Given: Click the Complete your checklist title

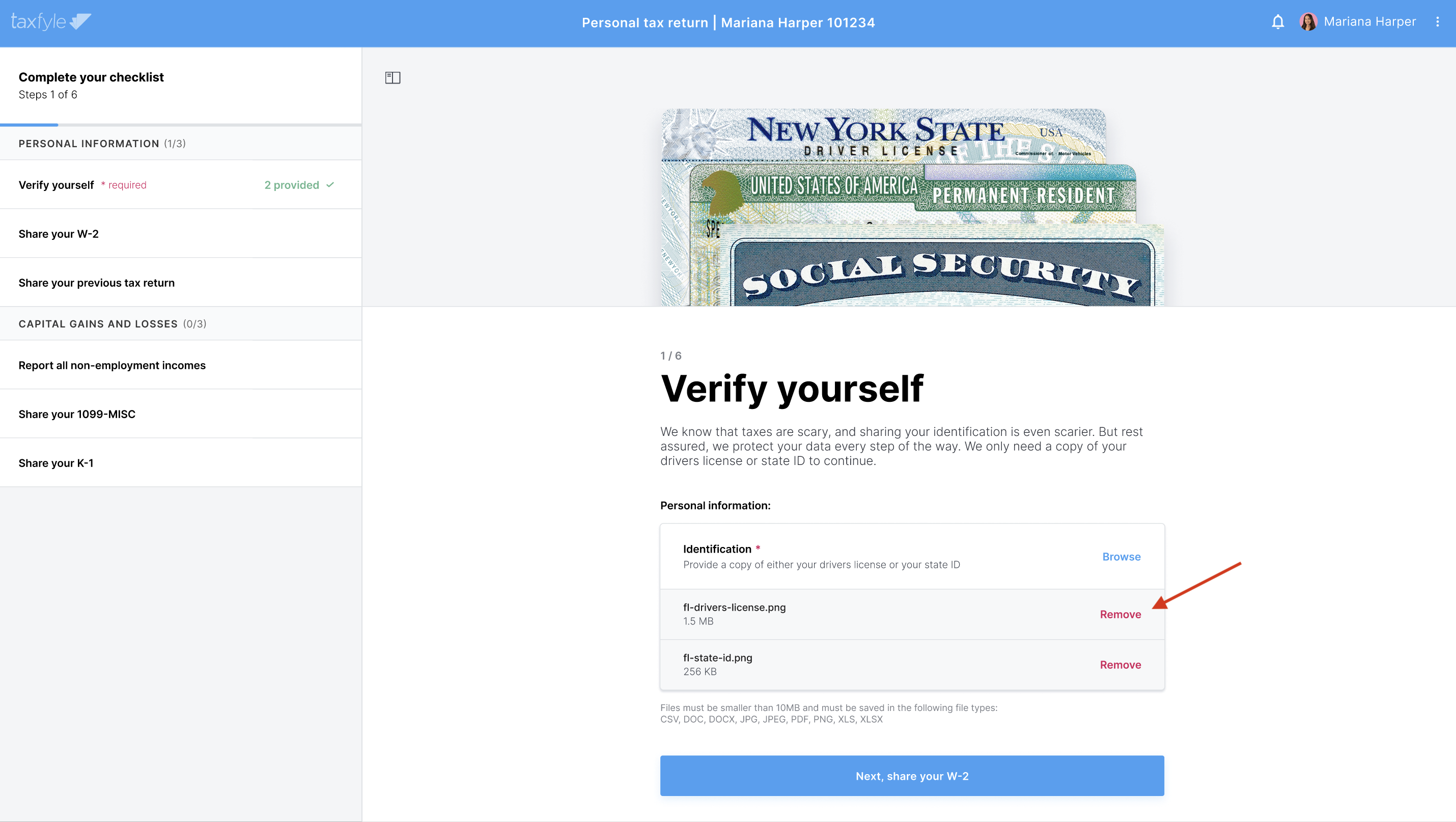Looking at the screenshot, I should coord(91,77).
